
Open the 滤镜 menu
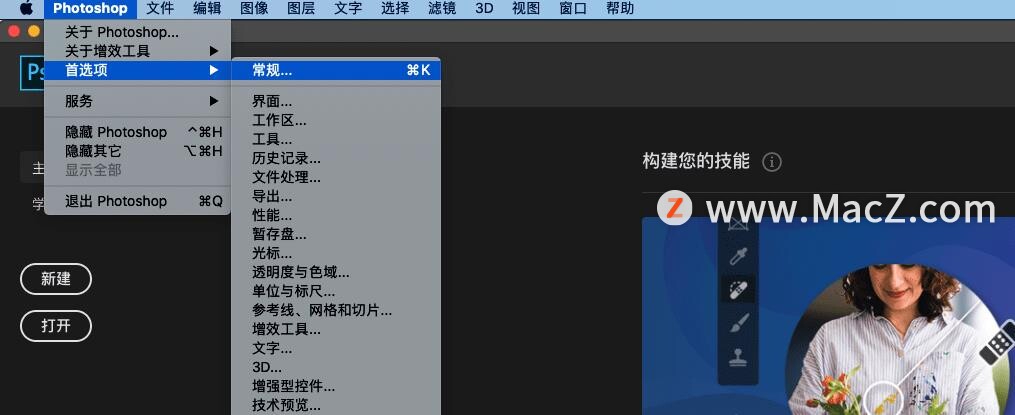pyautogui.click(x=442, y=8)
